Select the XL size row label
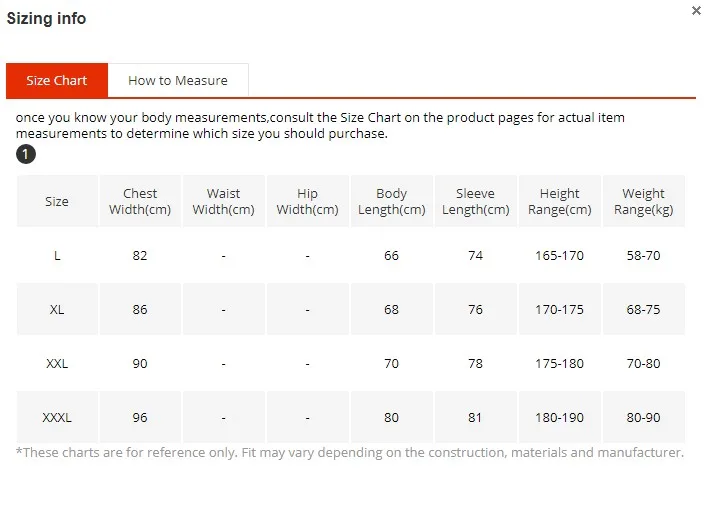 pyautogui.click(x=57, y=310)
